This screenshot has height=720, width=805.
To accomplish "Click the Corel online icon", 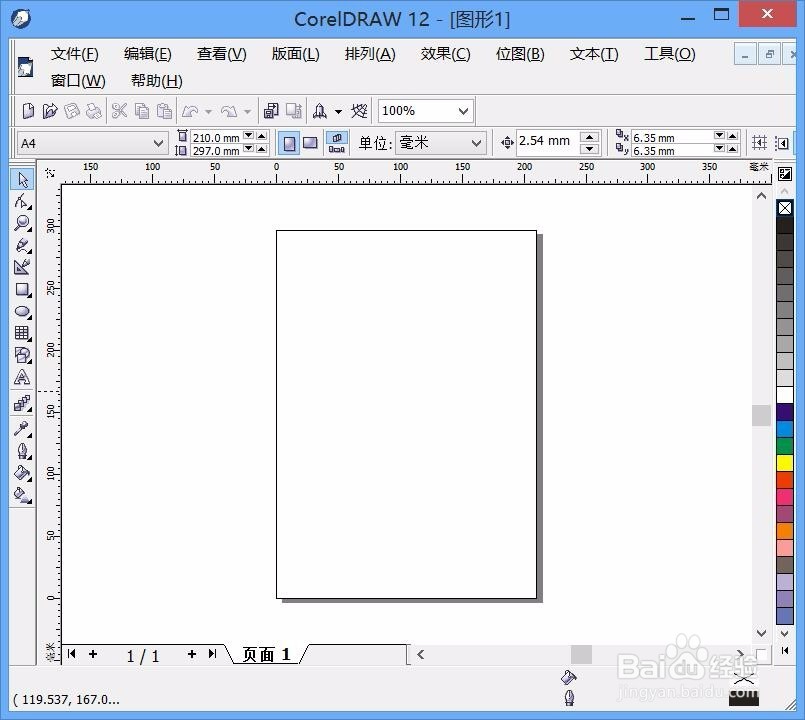I will 359,111.
